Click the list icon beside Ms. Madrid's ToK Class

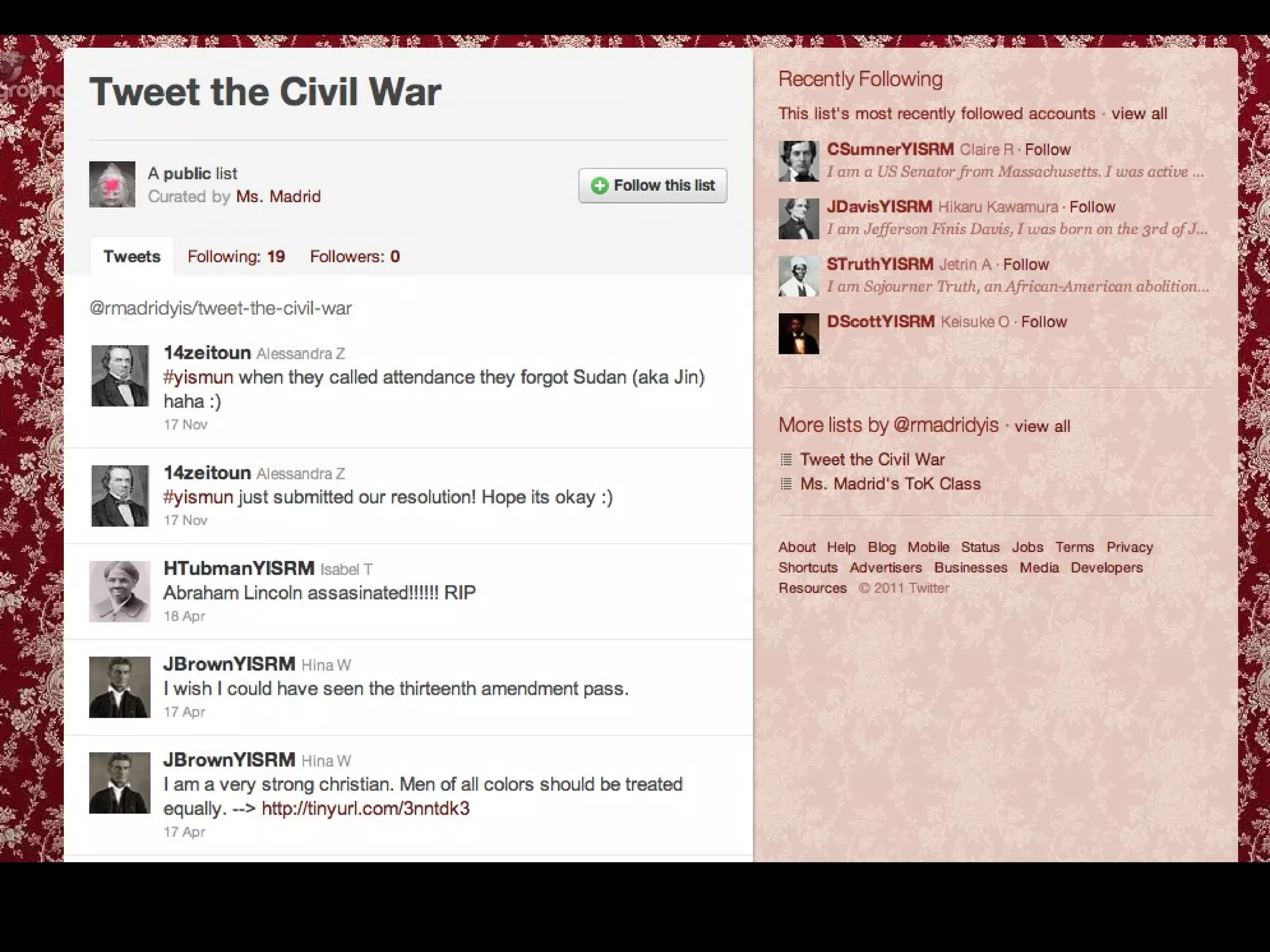786,484
